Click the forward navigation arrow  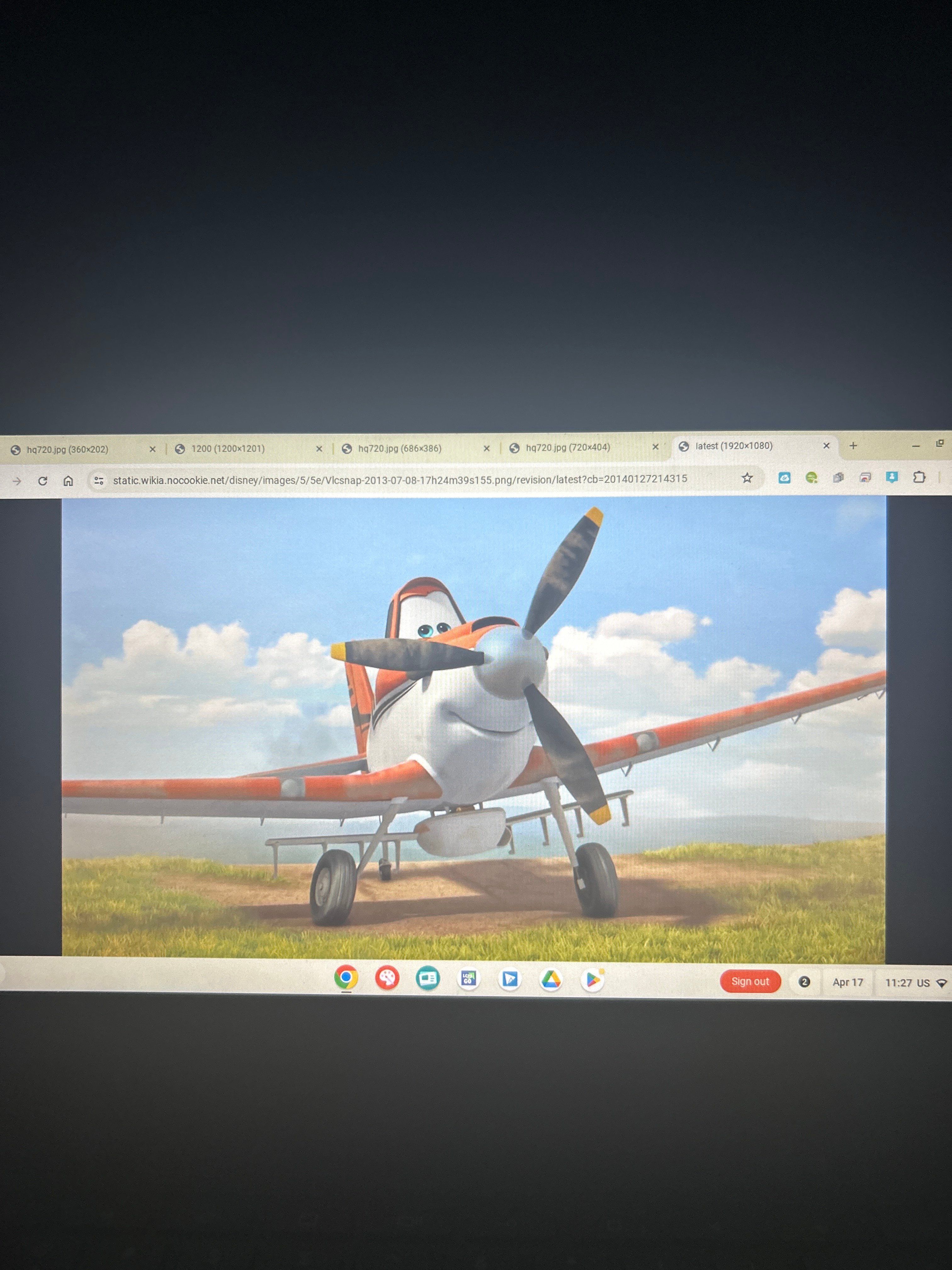[x=17, y=481]
